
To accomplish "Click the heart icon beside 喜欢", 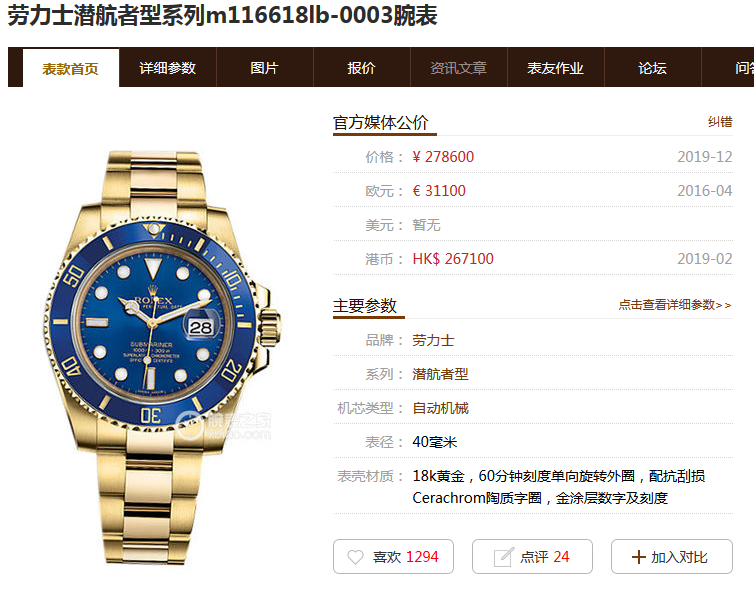I will [x=355, y=557].
